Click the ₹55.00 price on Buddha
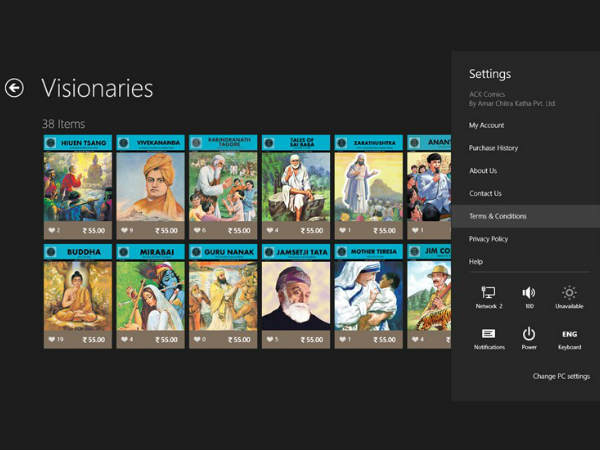 click(94, 339)
